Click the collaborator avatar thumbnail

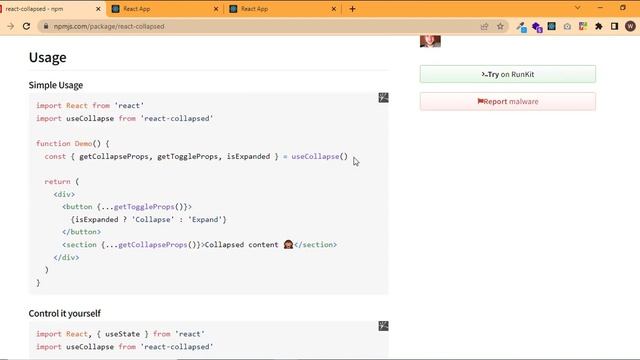pyautogui.click(x=430, y=41)
